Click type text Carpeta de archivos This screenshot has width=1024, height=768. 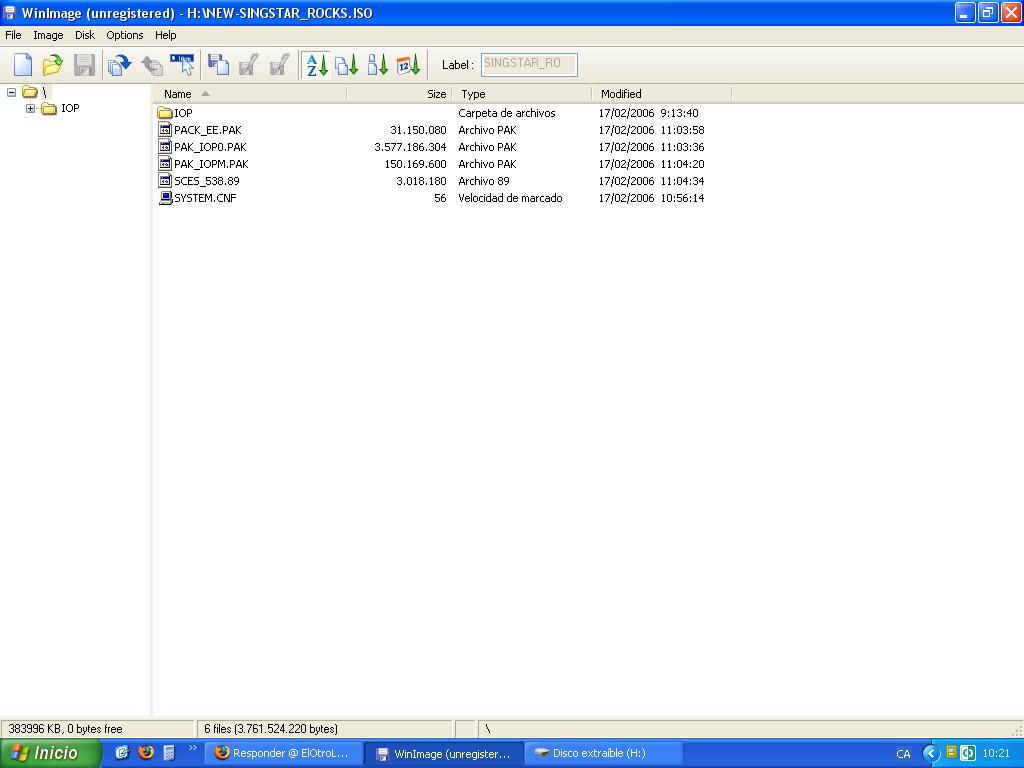(x=507, y=113)
